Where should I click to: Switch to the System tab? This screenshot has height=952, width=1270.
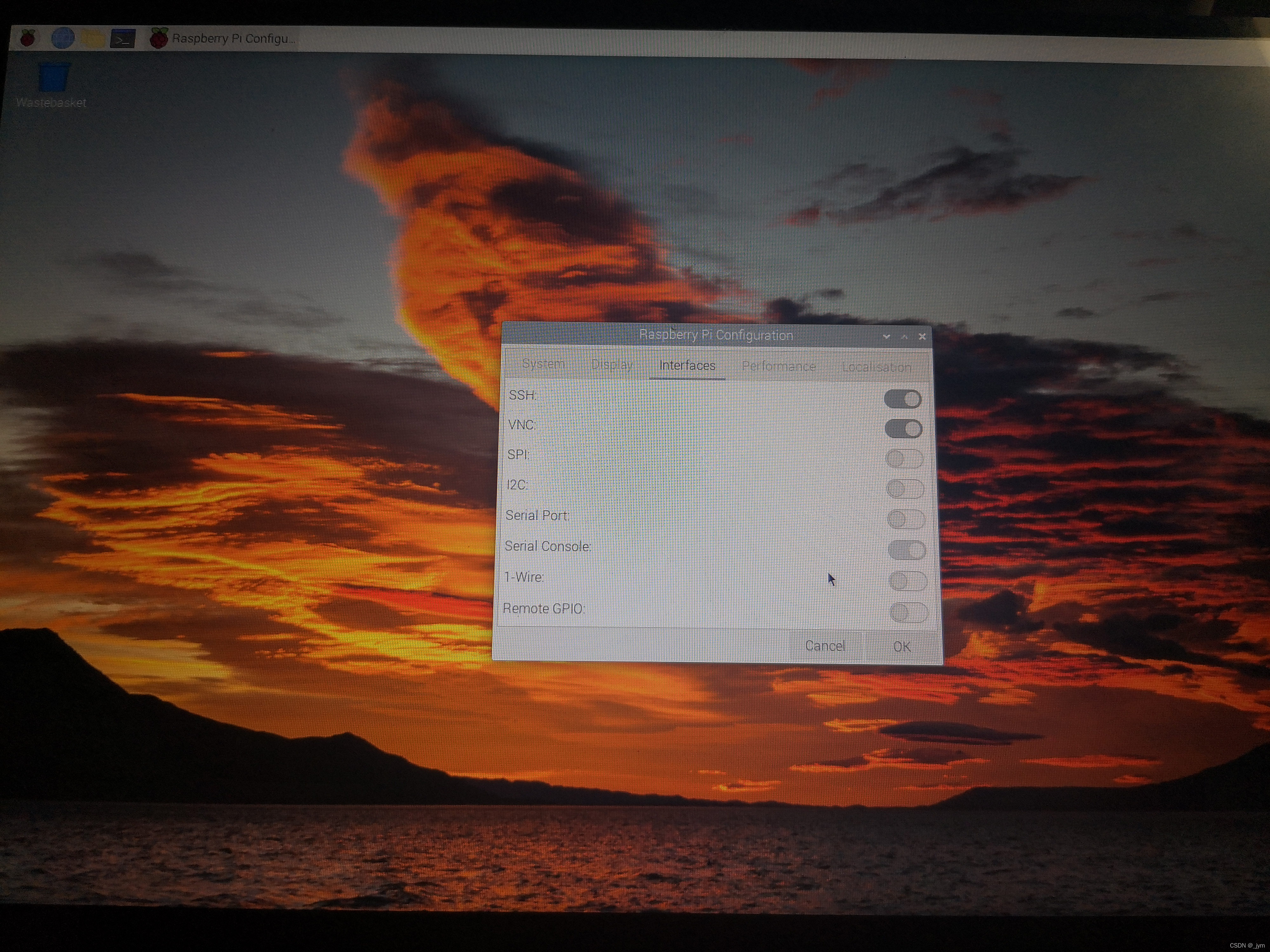pos(543,364)
